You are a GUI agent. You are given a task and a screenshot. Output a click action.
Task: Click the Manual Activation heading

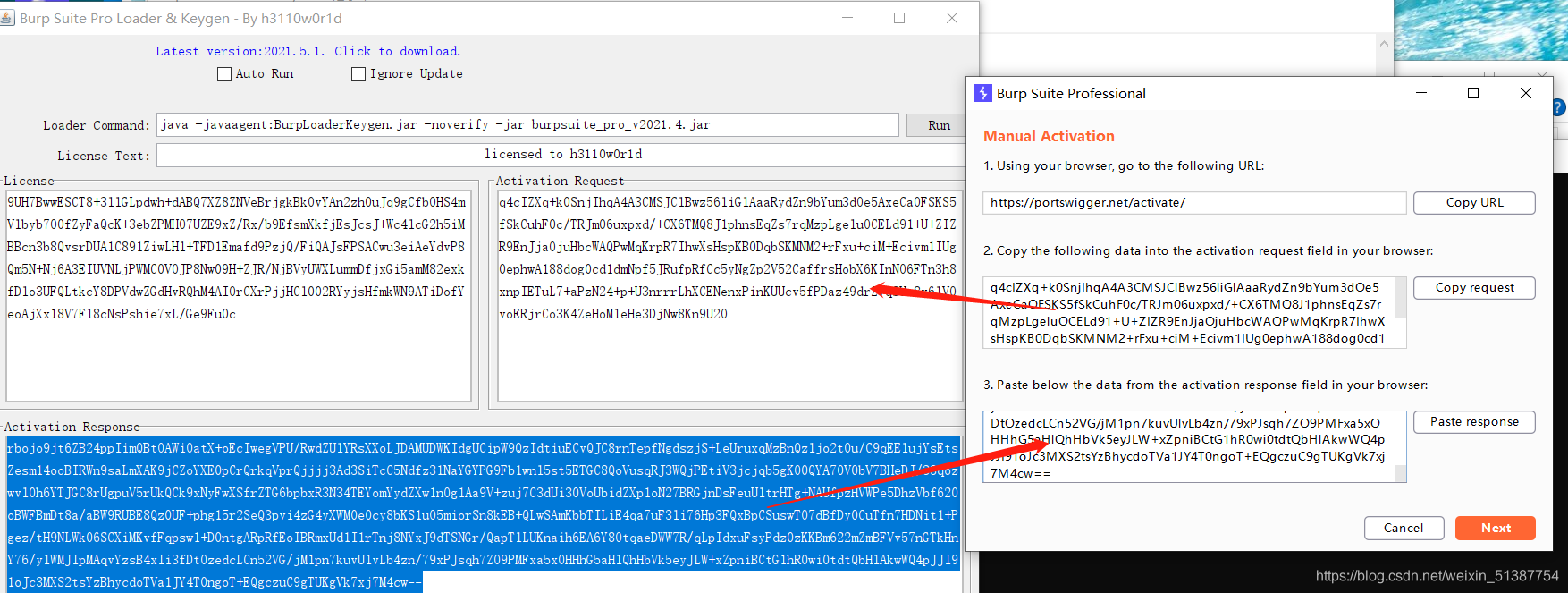pos(1049,136)
